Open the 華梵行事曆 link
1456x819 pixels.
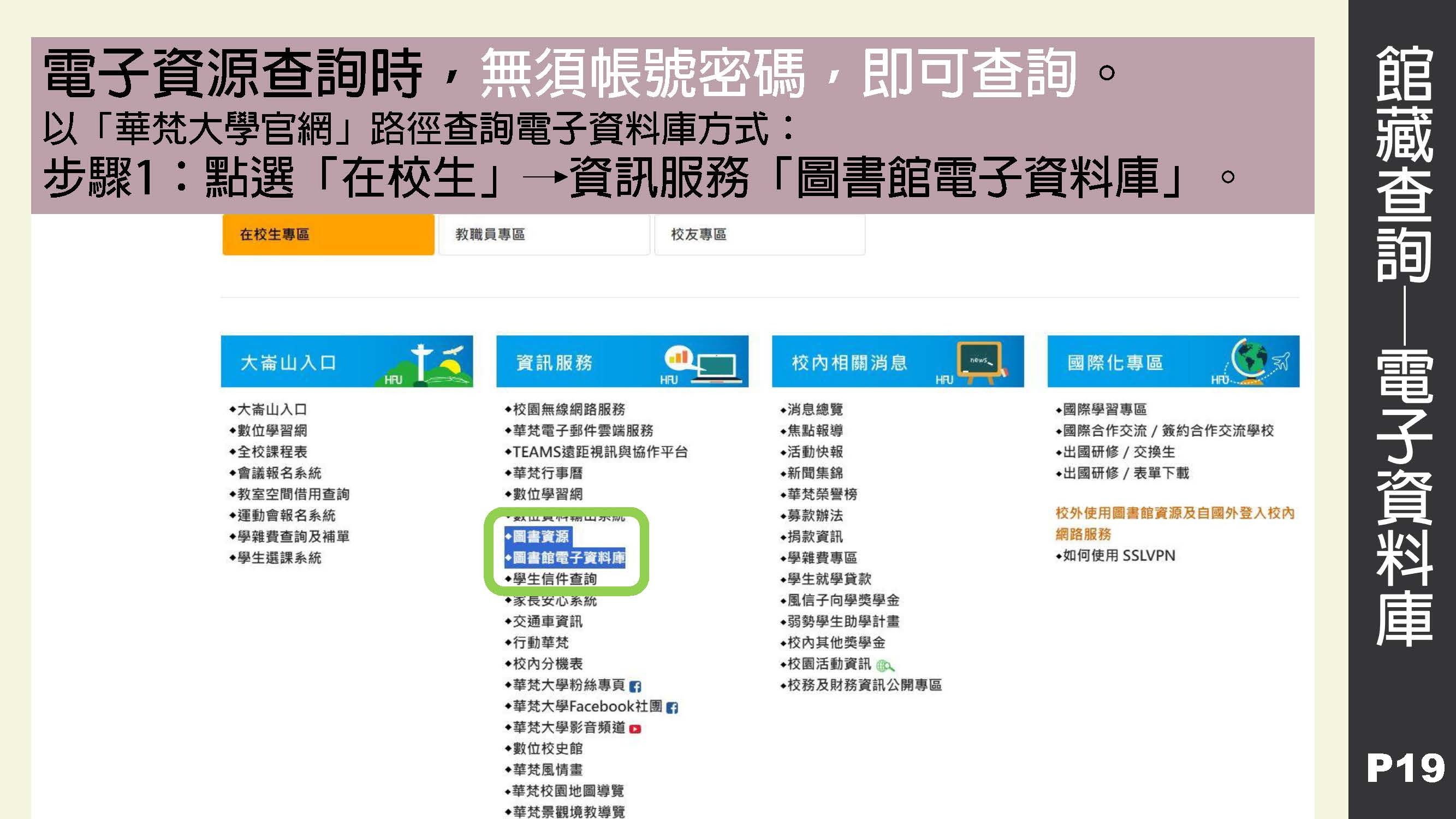point(548,473)
